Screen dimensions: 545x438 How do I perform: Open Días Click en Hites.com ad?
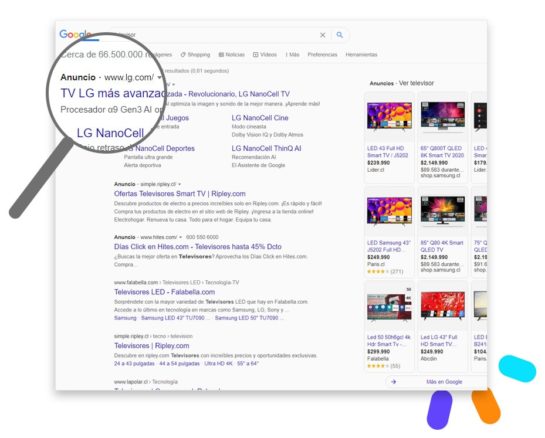tap(198, 247)
